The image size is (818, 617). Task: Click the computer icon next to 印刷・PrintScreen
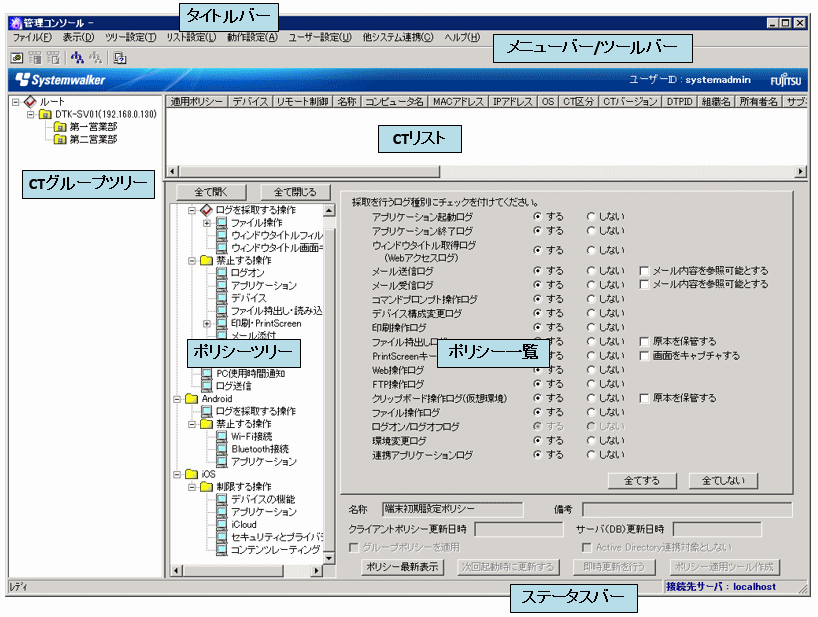(x=222, y=323)
